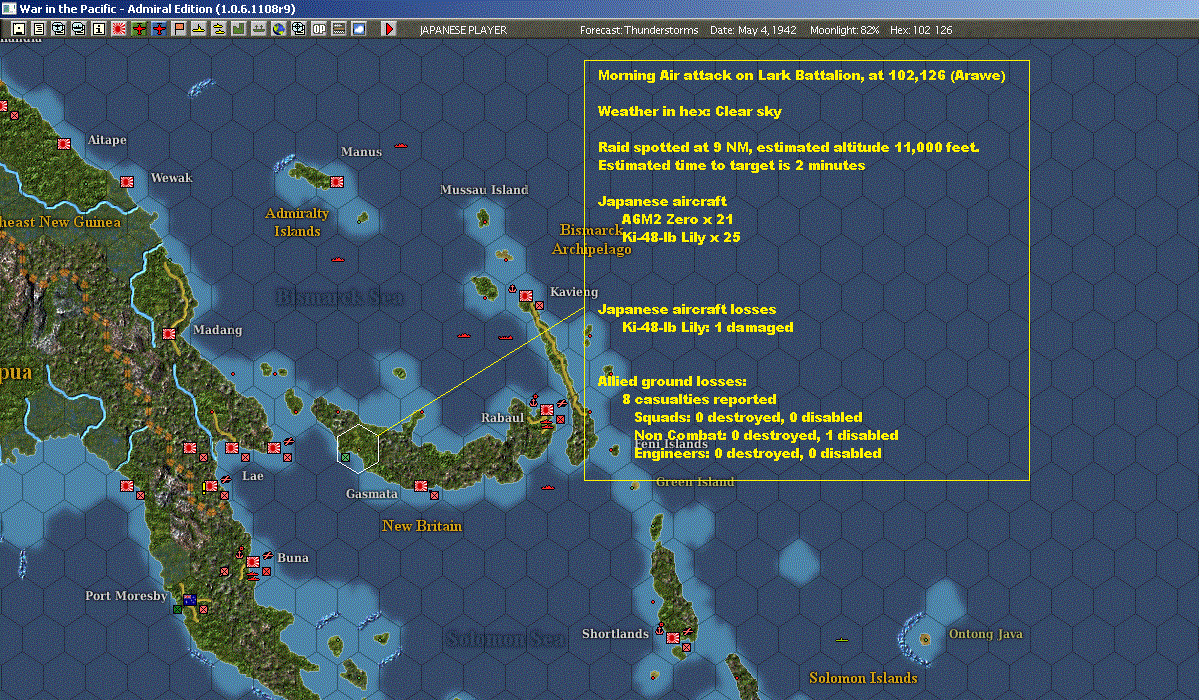Viewport: 1199px width, 700px height.
Task: Click the 'Lae' map label
Action: click(x=252, y=476)
